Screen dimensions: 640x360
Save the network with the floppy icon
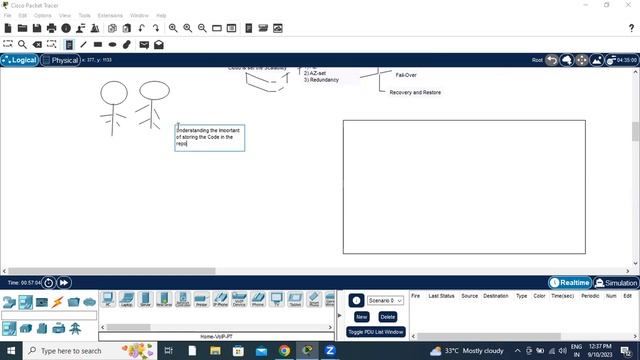click(x=37, y=28)
